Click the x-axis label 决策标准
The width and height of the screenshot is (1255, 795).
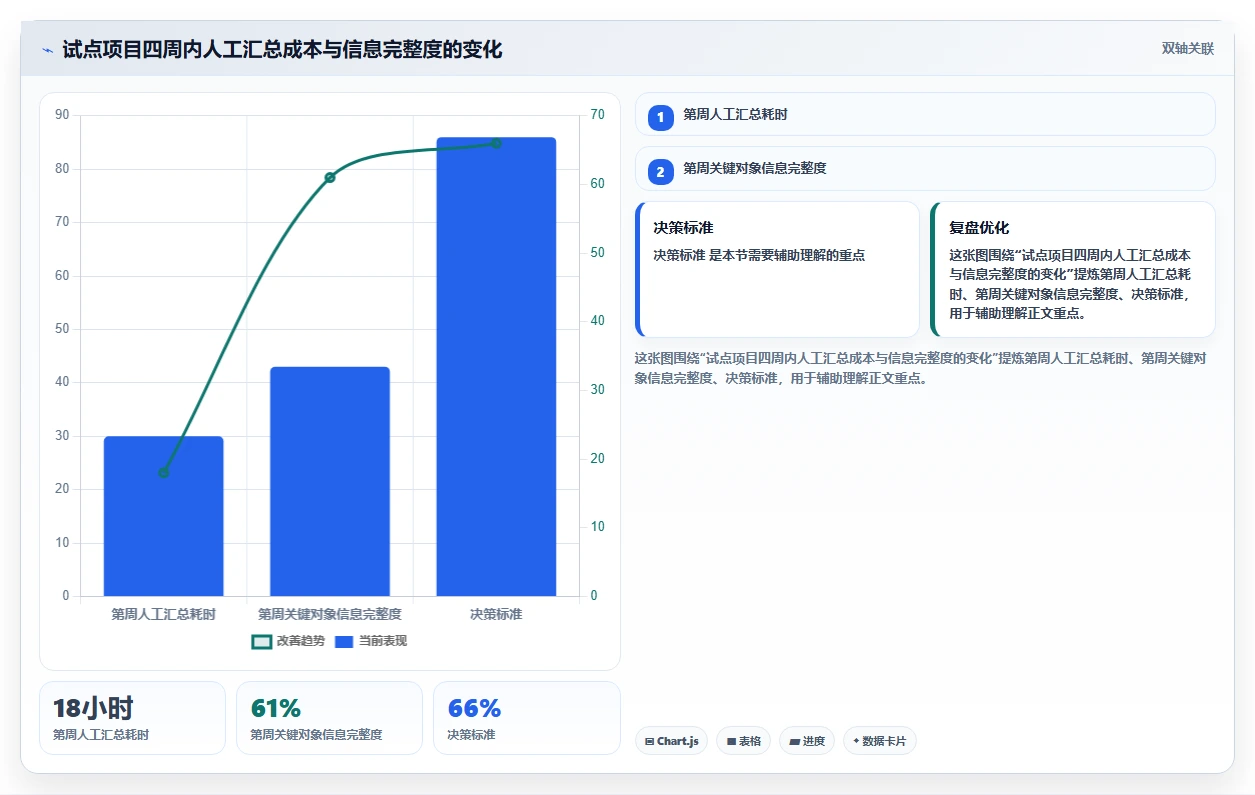click(x=496, y=614)
